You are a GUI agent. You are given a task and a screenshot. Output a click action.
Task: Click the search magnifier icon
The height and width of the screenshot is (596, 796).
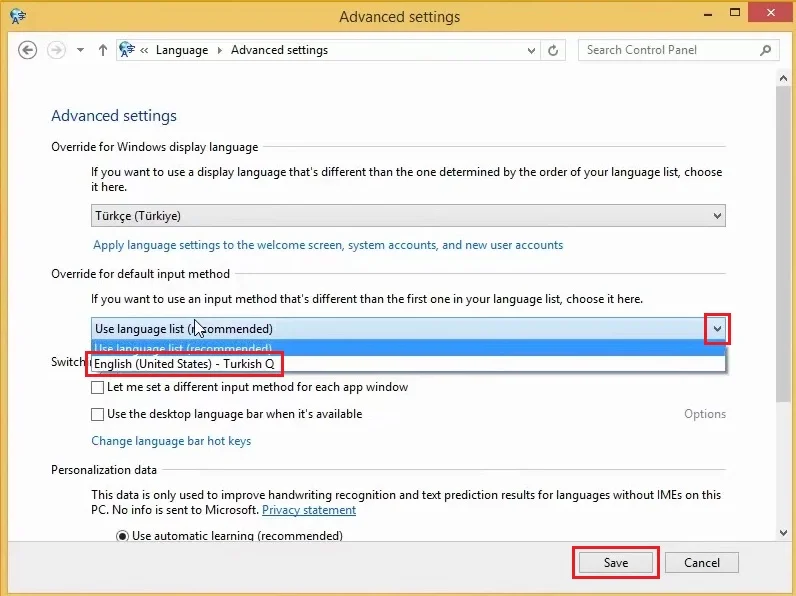pyautogui.click(x=766, y=50)
